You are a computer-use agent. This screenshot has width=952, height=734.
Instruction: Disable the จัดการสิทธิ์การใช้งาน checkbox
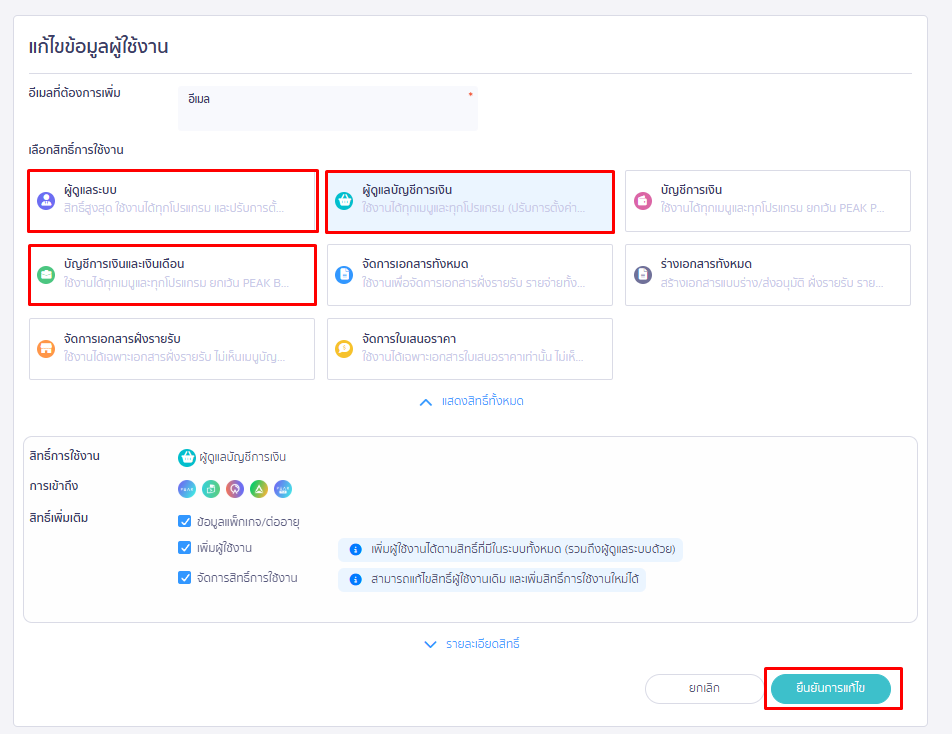click(x=184, y=577)
